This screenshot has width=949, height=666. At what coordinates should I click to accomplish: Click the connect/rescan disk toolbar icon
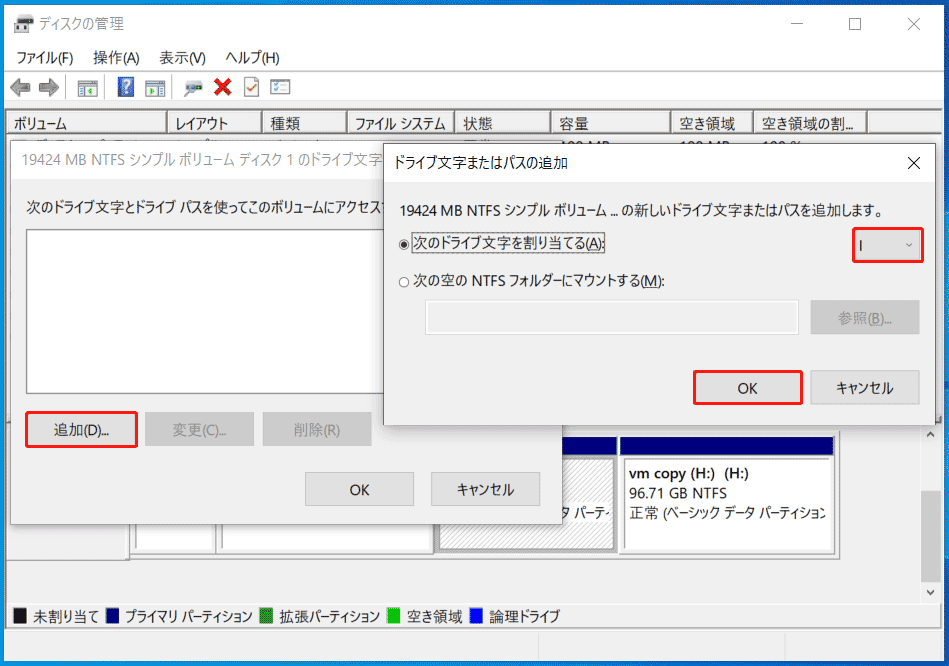click(193, 88)
